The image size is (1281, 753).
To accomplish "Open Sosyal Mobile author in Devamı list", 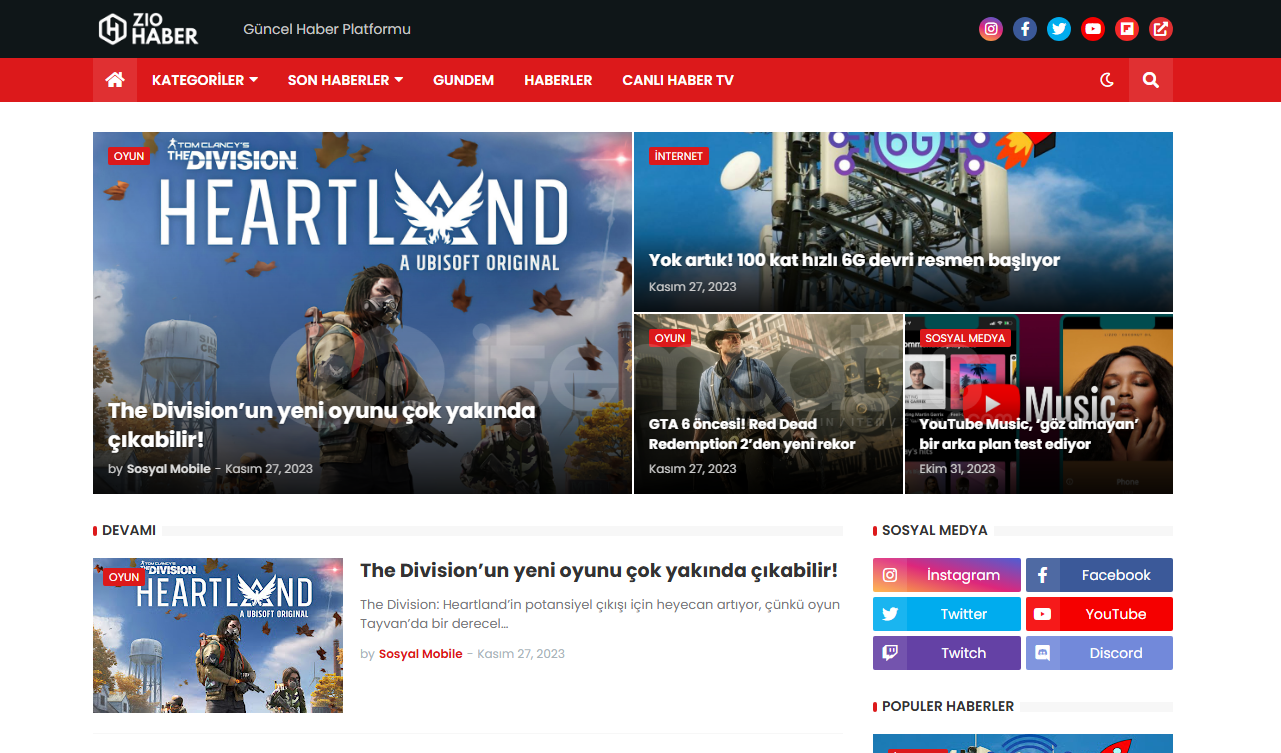I will point(420,654).
